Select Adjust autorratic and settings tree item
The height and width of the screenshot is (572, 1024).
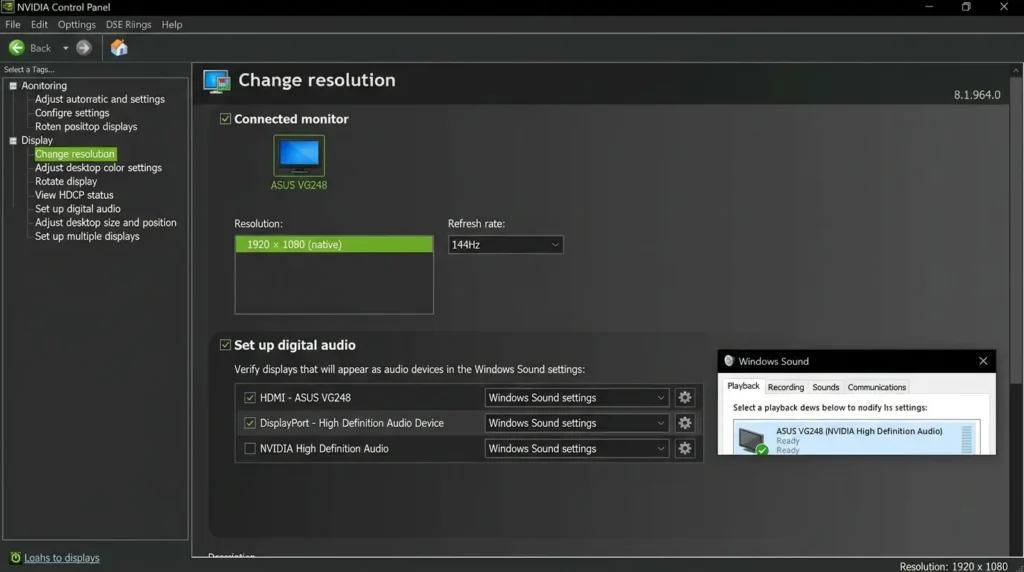pyautogui.click(x=100, y=99)
